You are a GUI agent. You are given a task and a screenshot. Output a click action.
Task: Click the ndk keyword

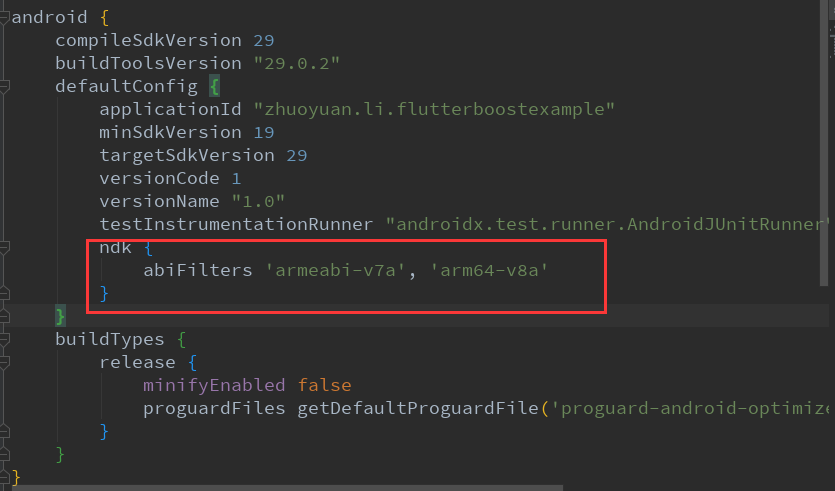point(116,248)
